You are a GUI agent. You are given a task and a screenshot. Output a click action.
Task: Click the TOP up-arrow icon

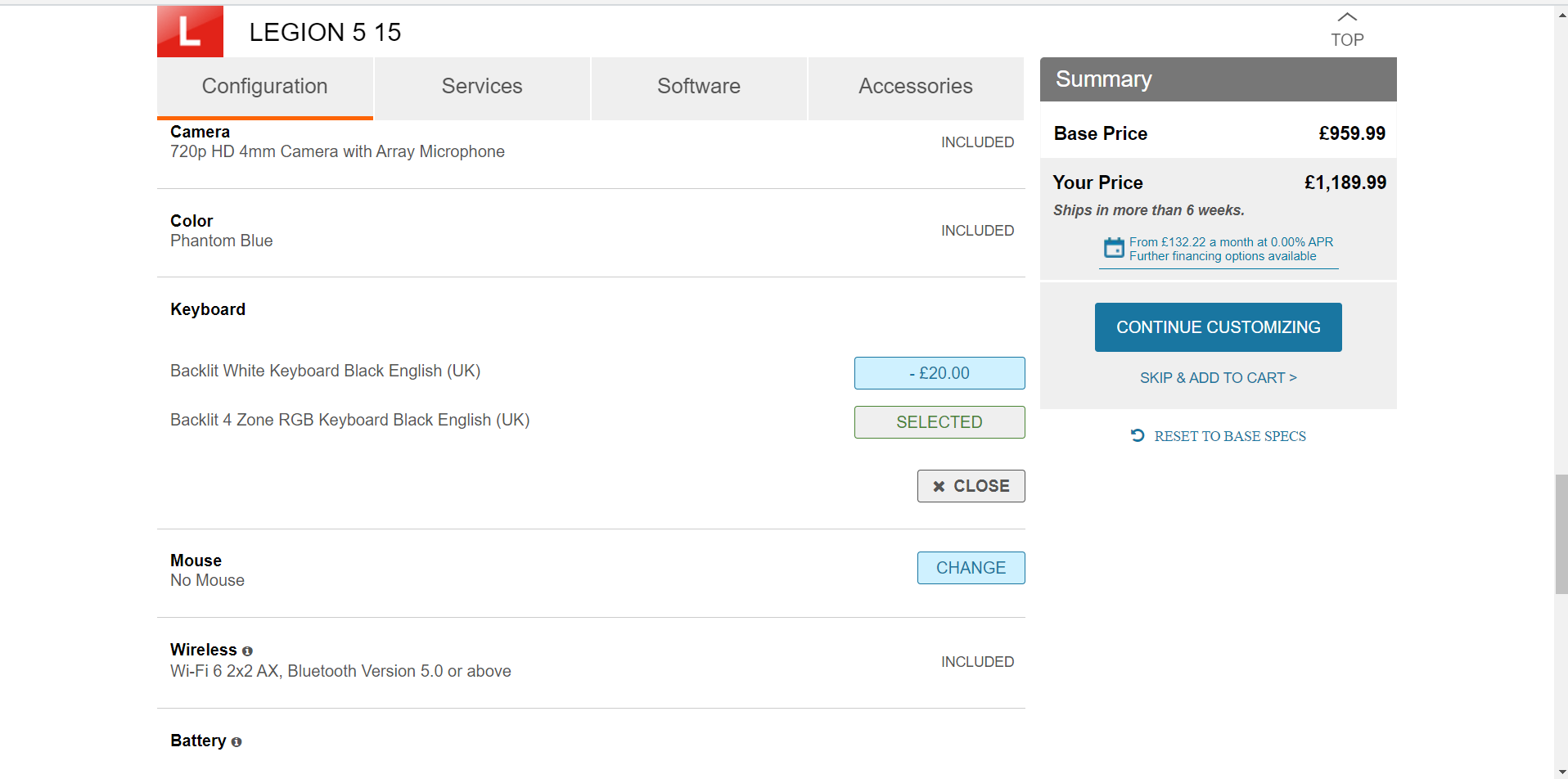click(x=1347, y=17)
